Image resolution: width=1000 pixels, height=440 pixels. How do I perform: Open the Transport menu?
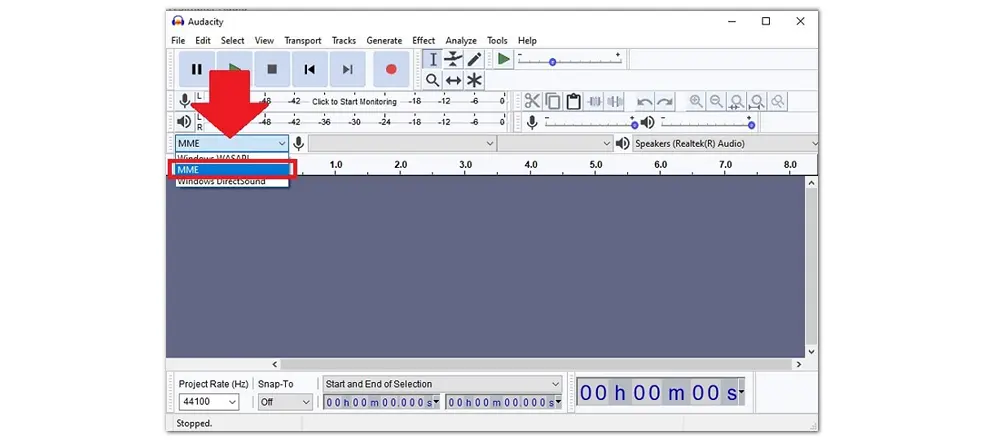pos(303,40)
